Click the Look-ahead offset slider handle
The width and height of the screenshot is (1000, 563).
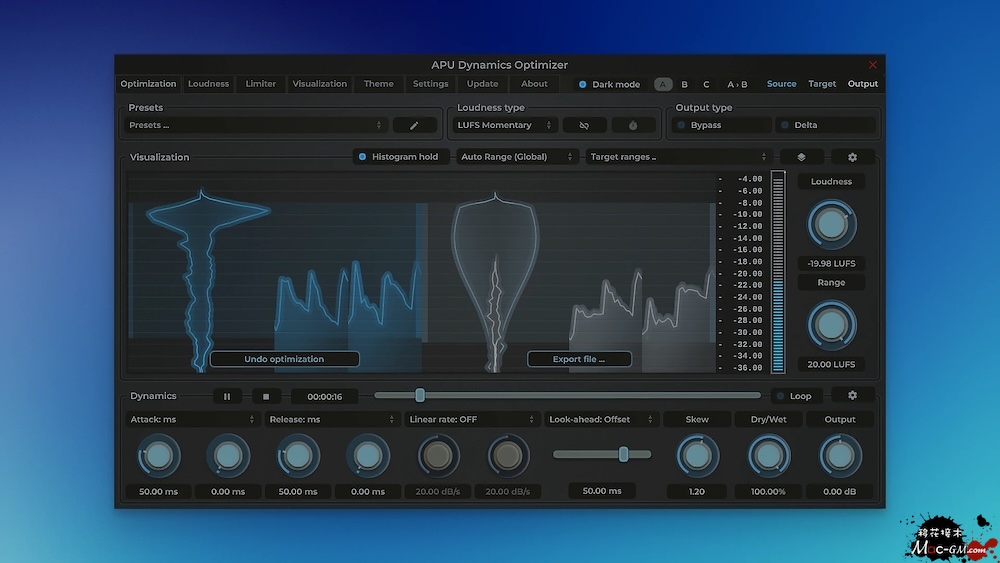(623, 454)
